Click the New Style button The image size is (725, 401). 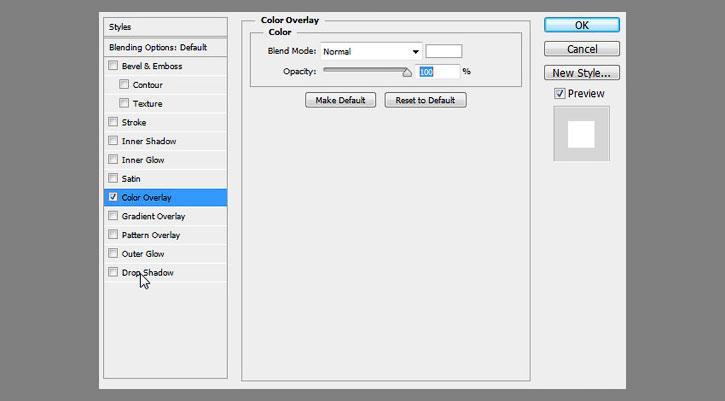click(x=582, y=73)
